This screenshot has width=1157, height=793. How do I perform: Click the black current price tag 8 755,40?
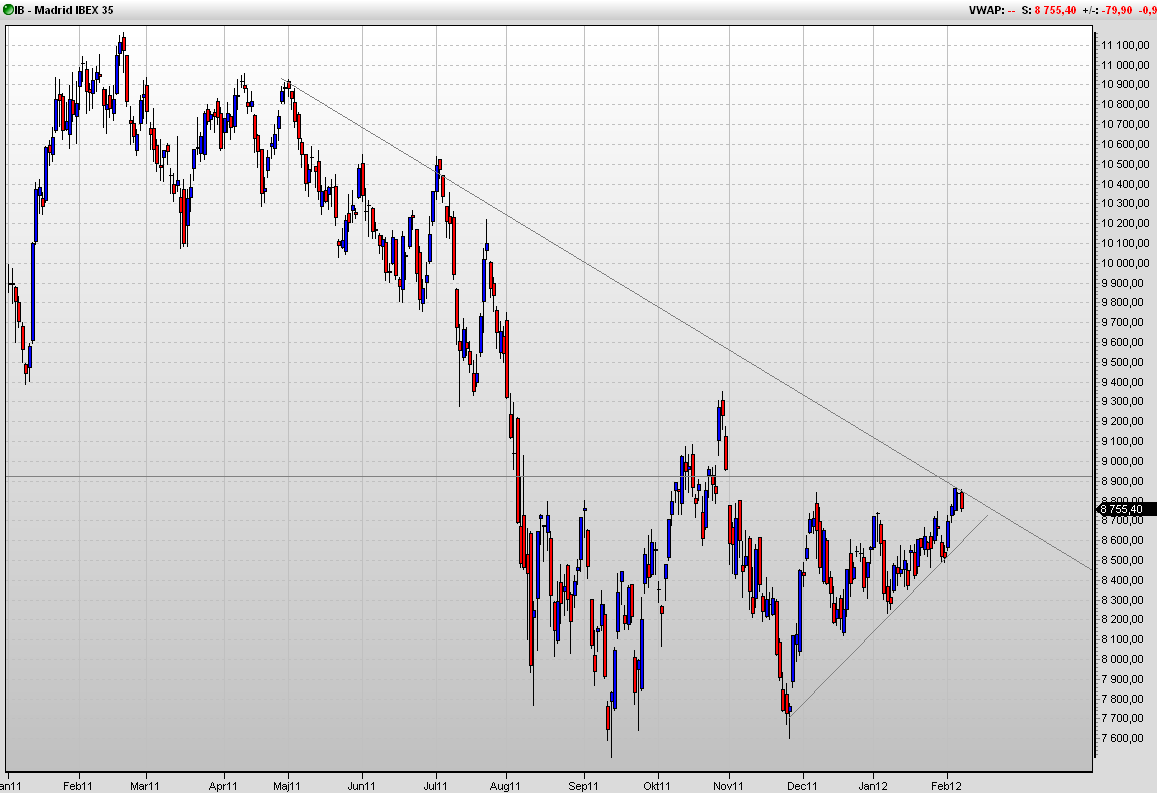point(1126,509)
